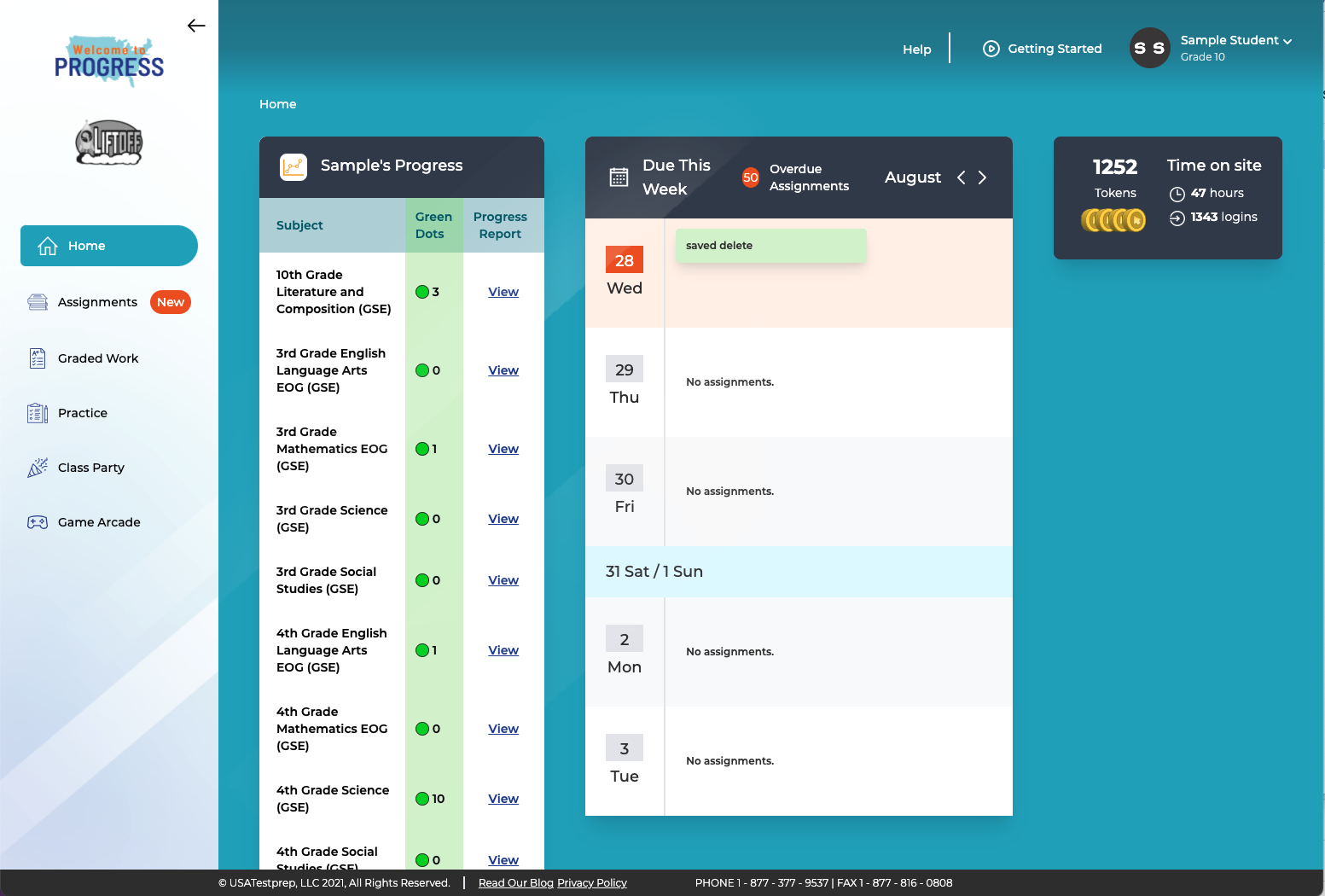Collapse the sidebar with the back arrow

coord(196,26)
